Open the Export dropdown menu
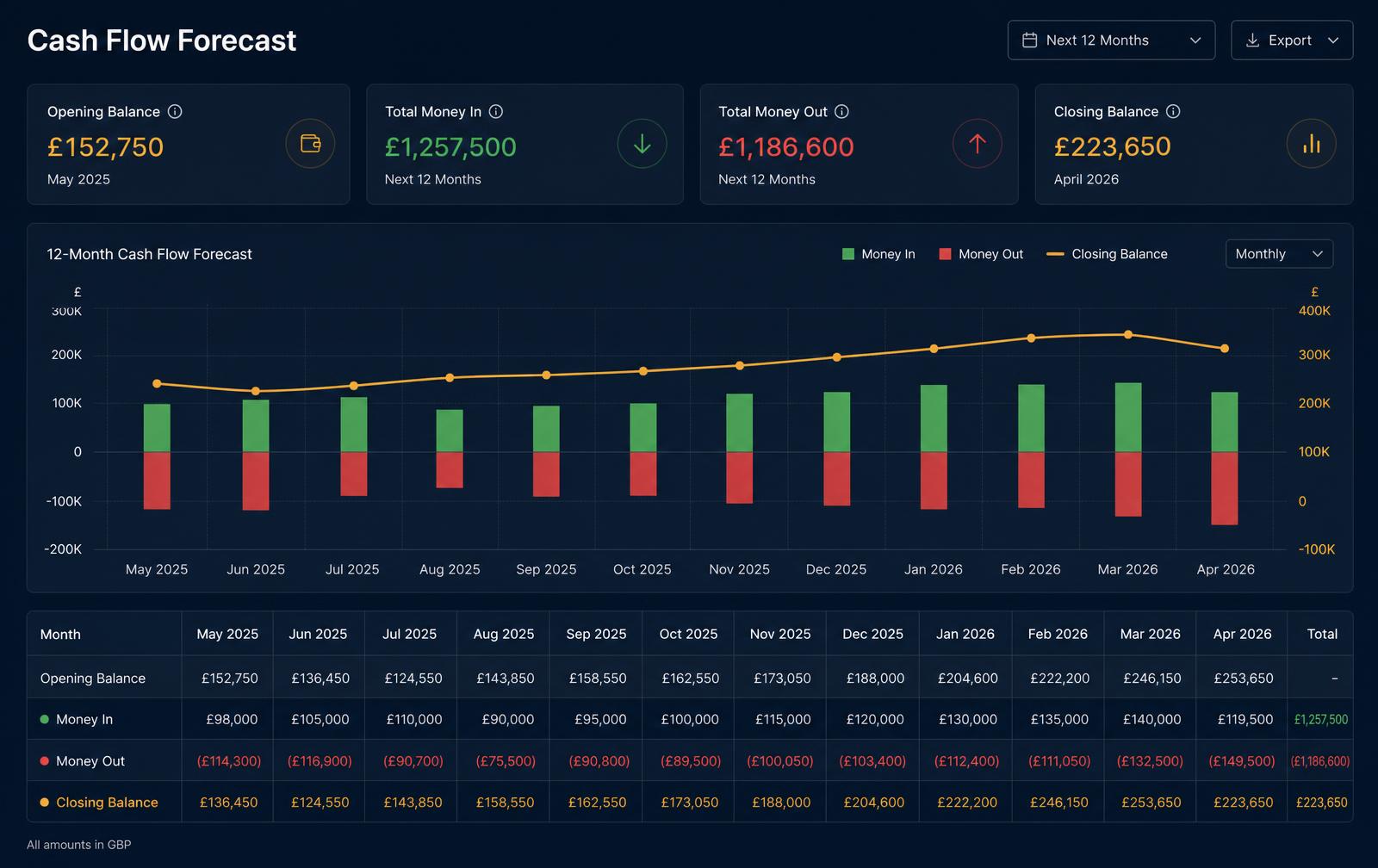1378x868 pixels. coord(1292,40)
